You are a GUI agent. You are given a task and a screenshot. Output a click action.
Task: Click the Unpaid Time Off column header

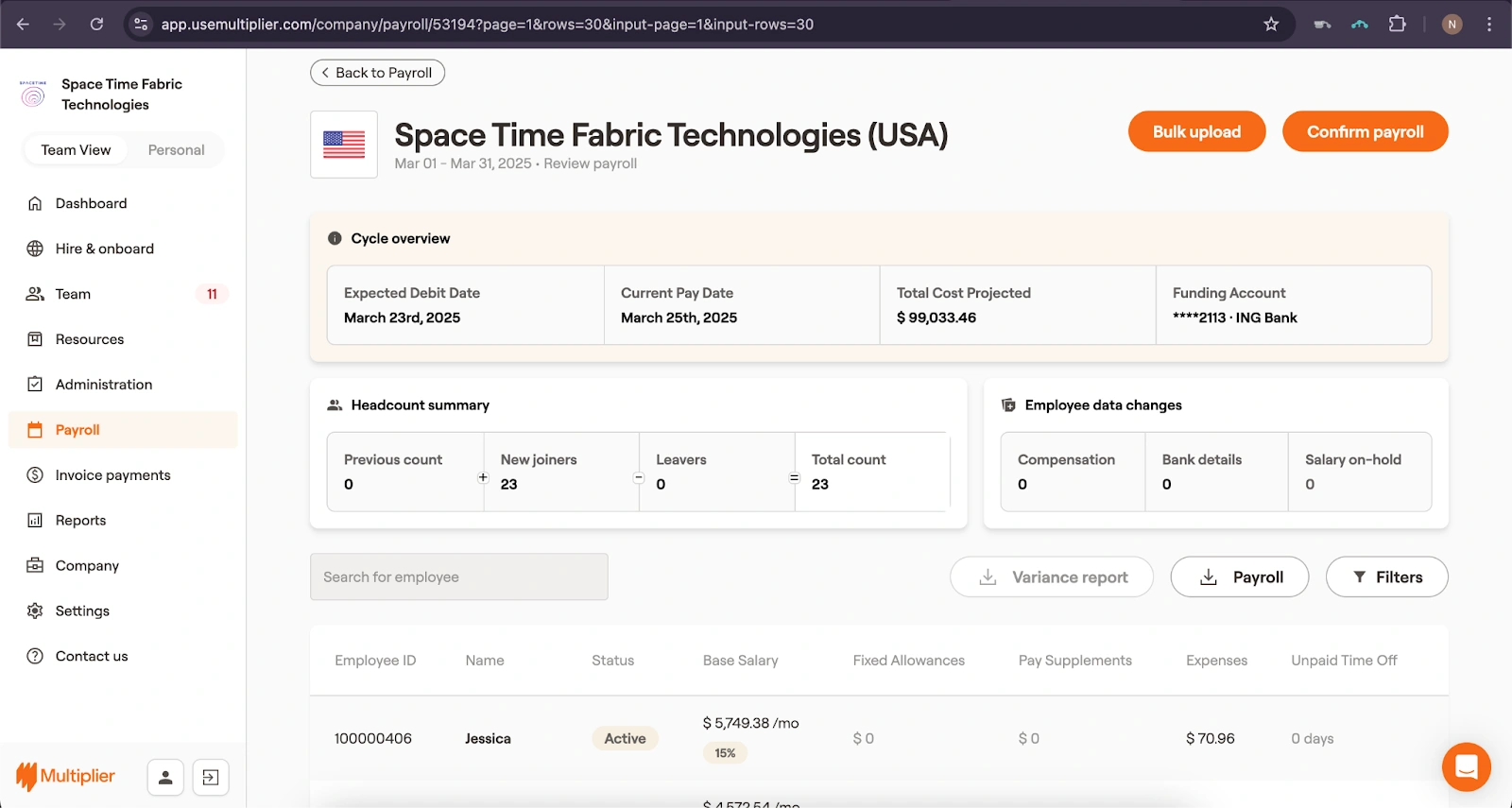1344,661
